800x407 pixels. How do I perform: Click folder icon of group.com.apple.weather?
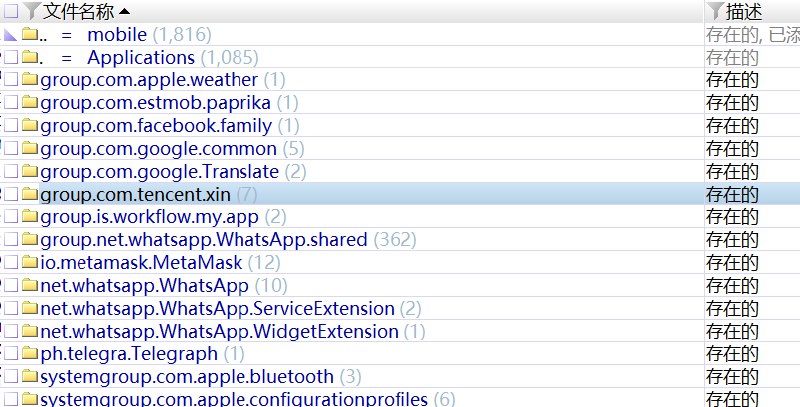(x=29, y=80)
